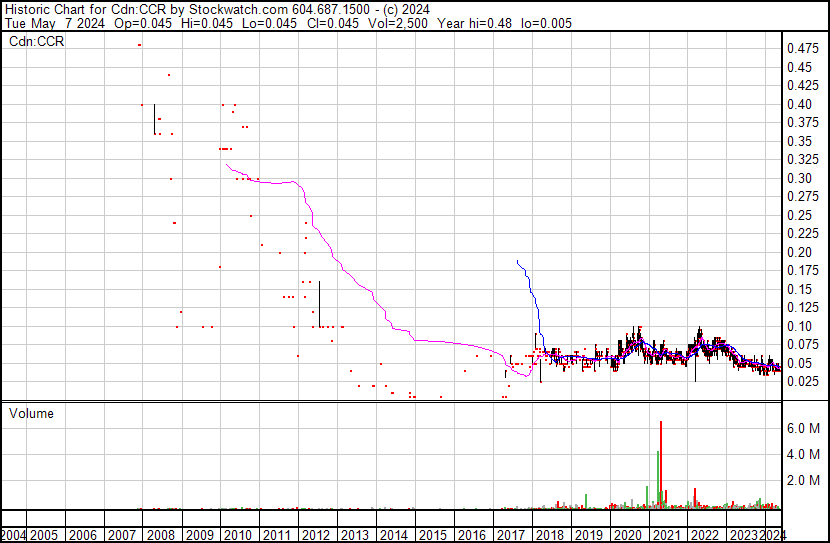Click the 0.45 price axis label
The height and width of the screenshot is (543, 830).
[x=799, y=67]
